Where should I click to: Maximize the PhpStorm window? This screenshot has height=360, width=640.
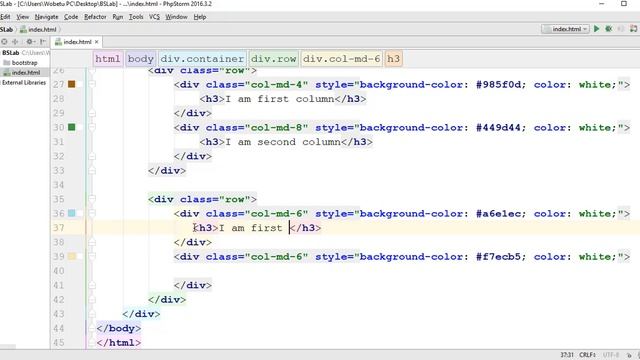point(624,4)
